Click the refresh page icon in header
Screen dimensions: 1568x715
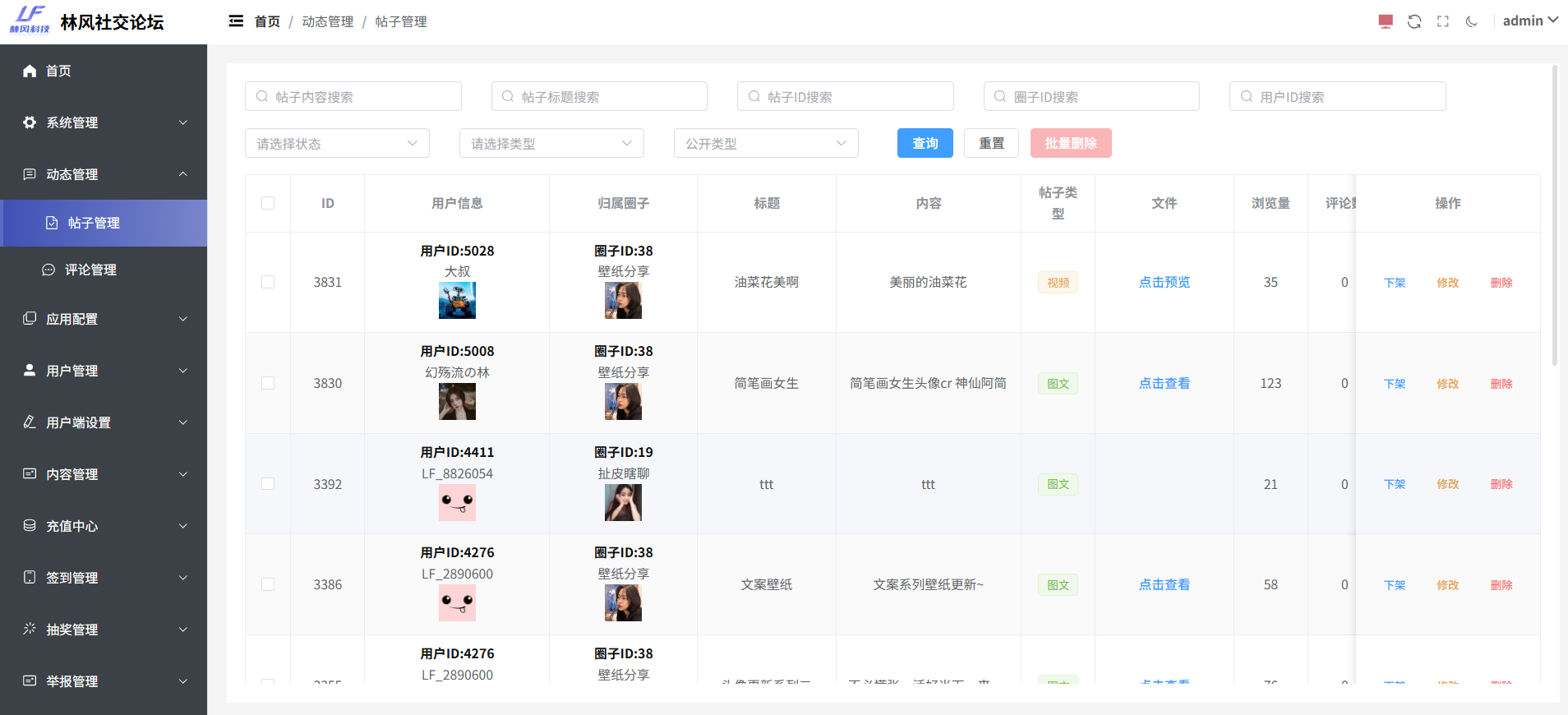coord(1414,21)
